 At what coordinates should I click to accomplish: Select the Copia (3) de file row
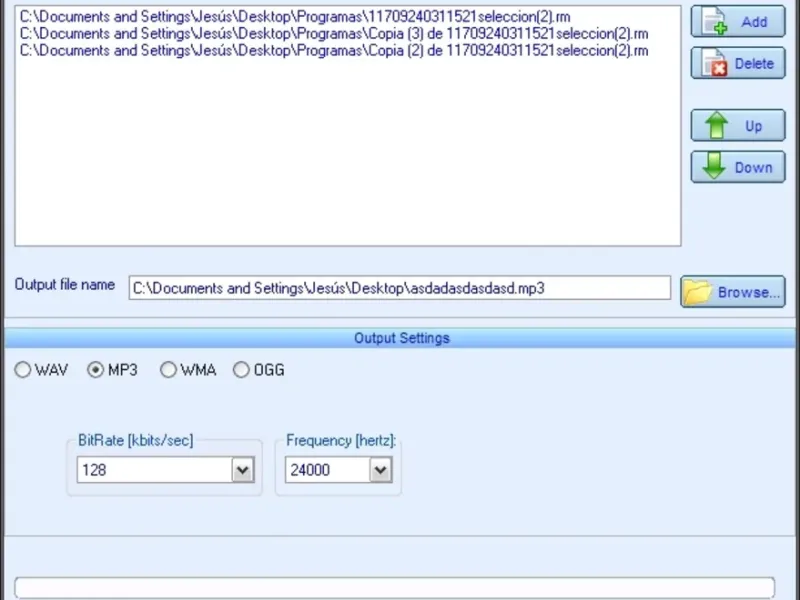click(334, 34)
